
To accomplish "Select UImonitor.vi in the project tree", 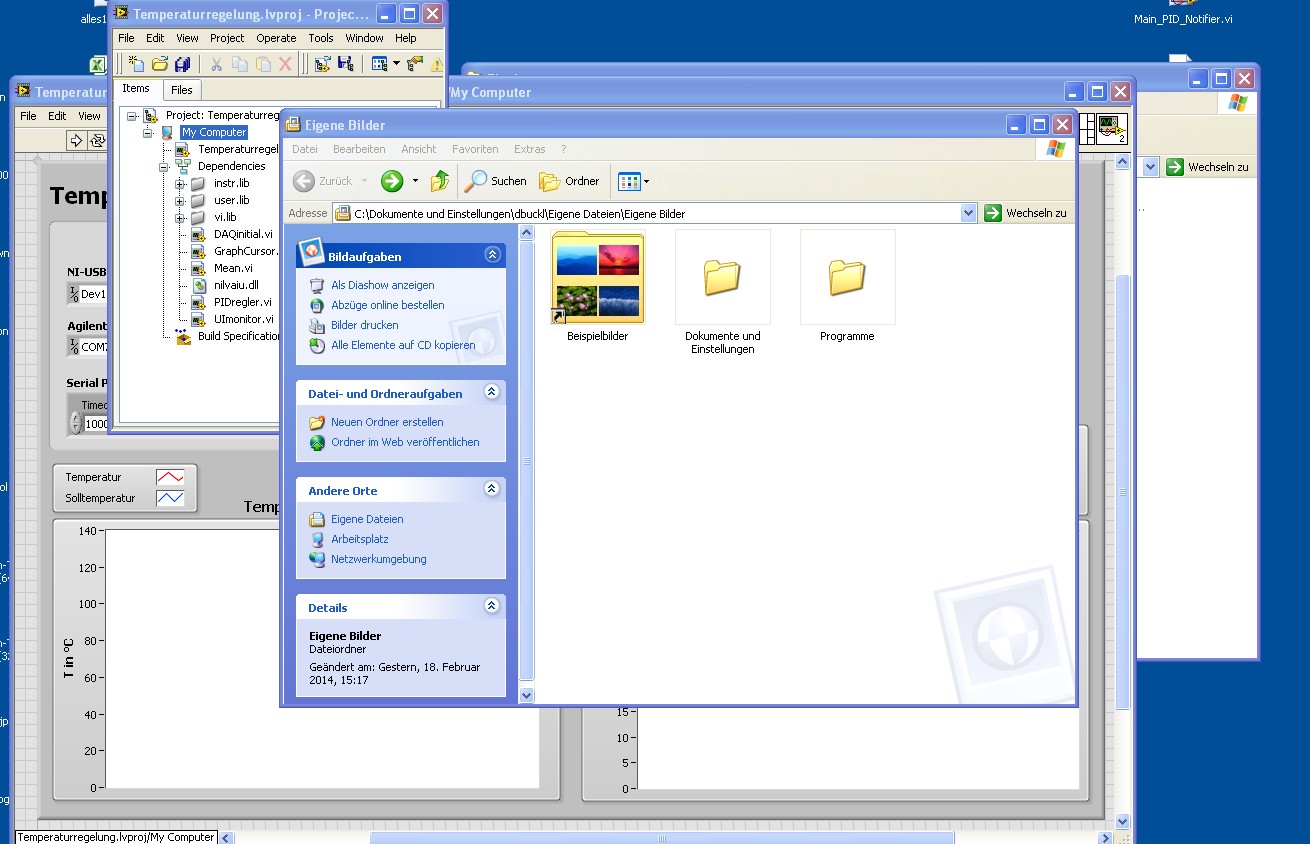I will coord(244,319).
